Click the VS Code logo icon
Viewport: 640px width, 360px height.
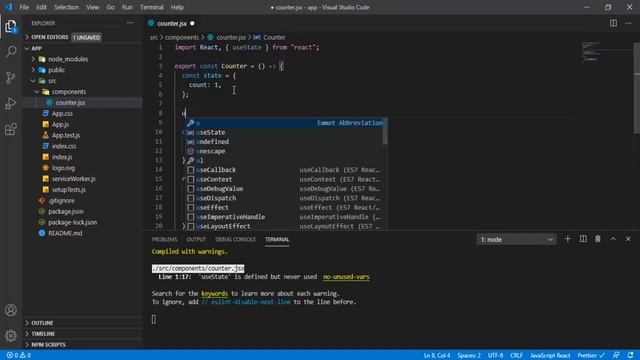pos(9,7)
